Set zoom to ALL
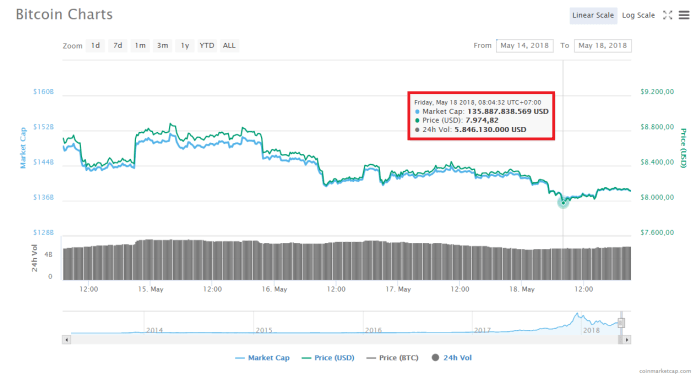 229,45
